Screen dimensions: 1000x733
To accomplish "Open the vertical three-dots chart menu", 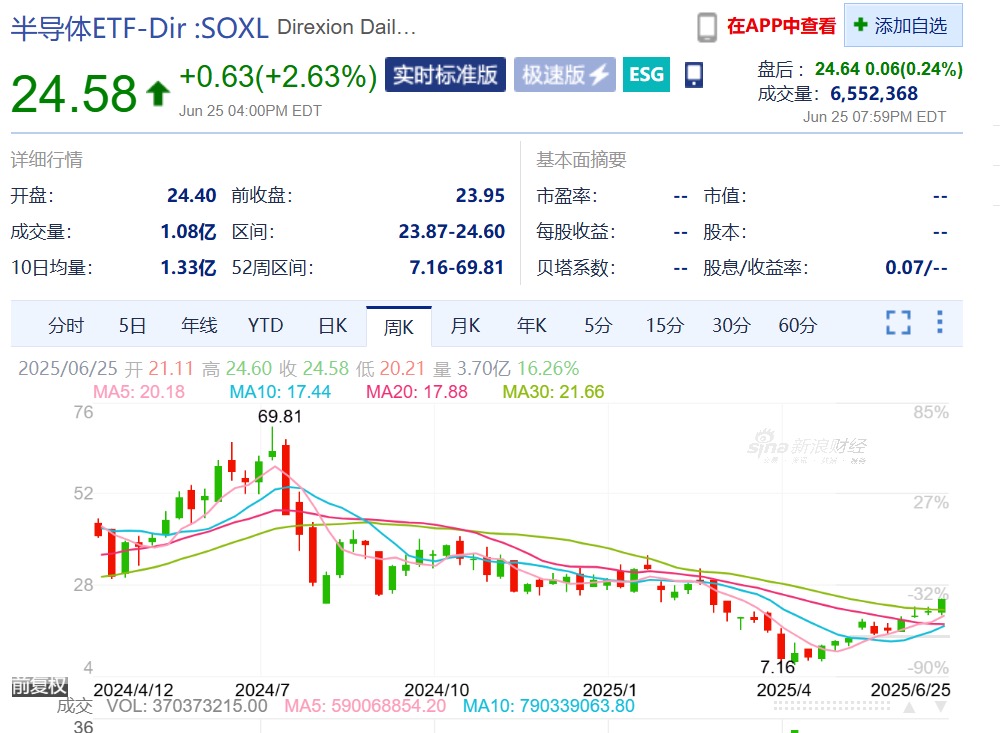I will pos(939,322).
